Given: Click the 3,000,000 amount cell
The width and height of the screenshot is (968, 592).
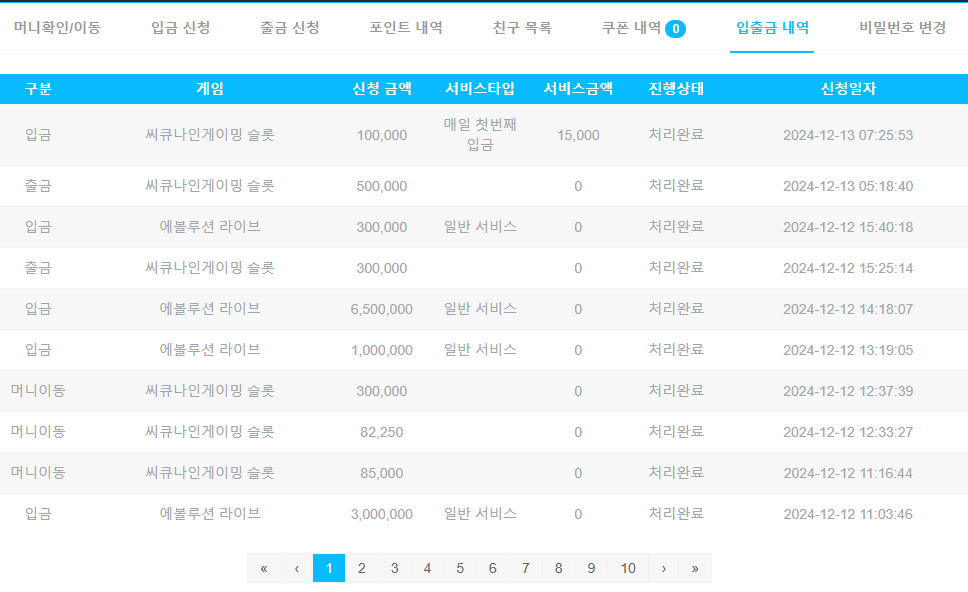Looking at the screenshot, I should 382,514.
